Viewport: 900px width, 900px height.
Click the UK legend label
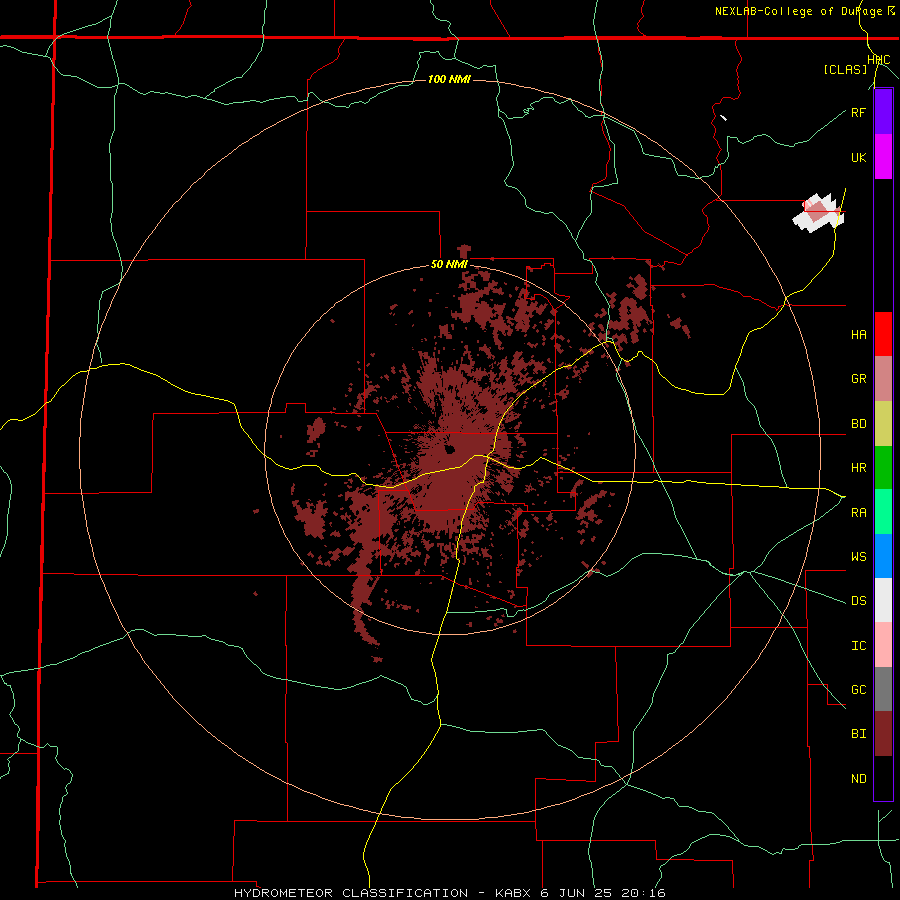tap(858, 157)
